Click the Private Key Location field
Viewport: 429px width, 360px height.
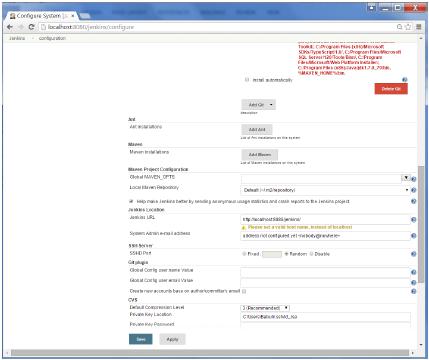point(325,317)
